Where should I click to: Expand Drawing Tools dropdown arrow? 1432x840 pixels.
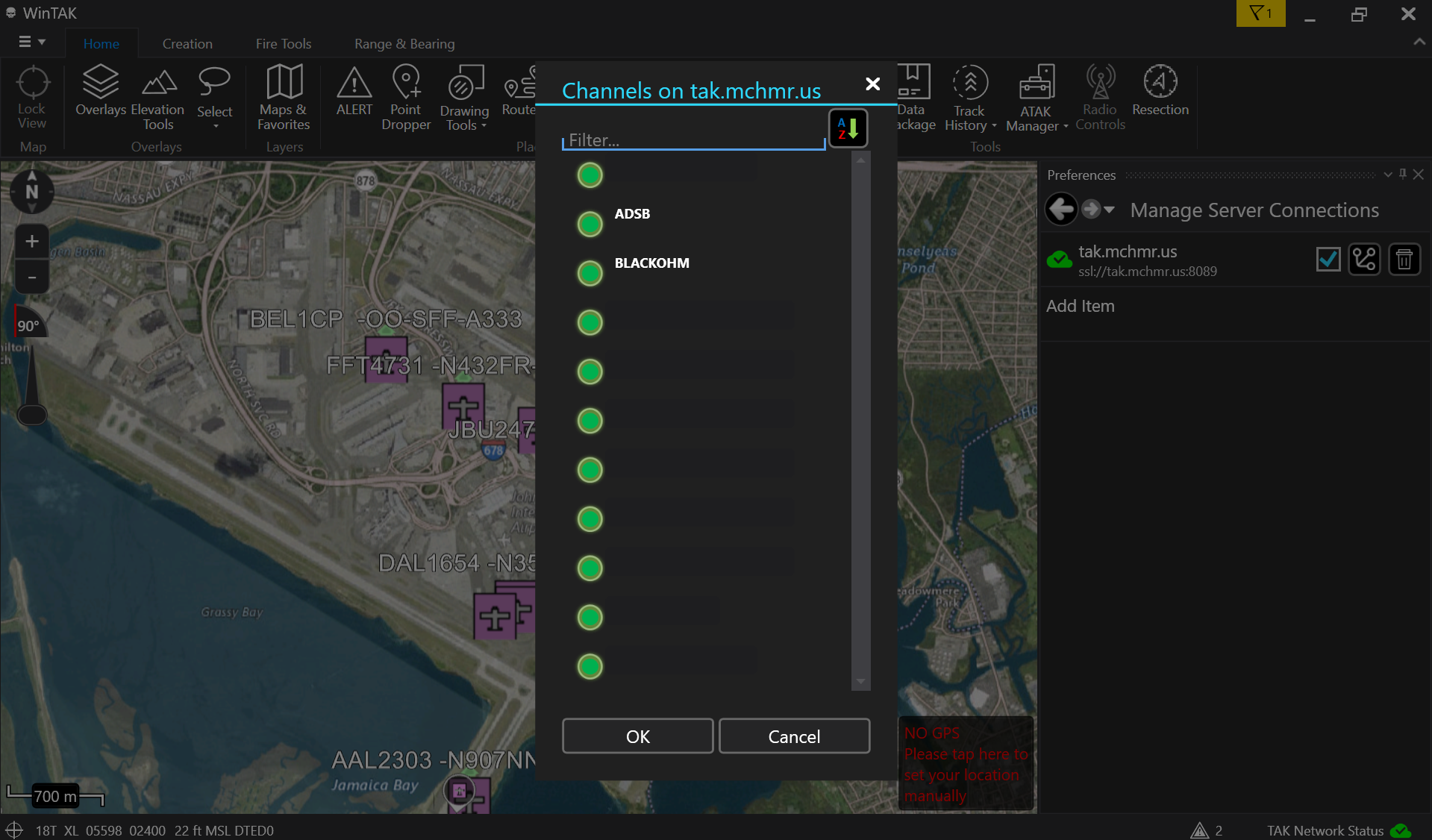(x=484, y=126)
